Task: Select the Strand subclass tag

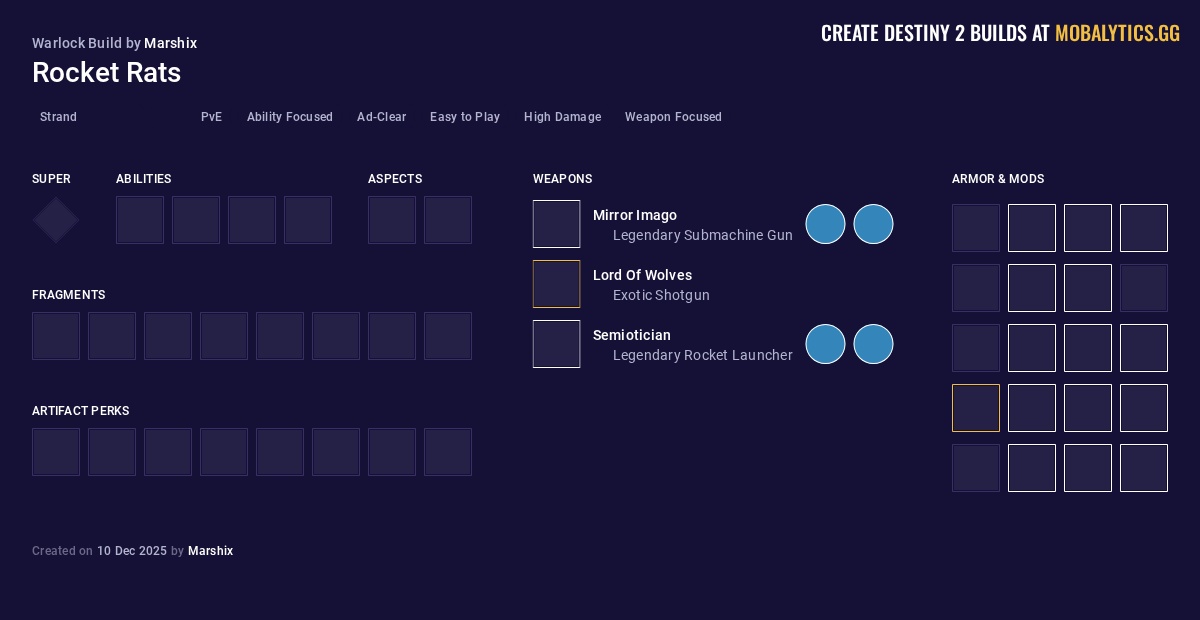Action: [58, 117]
